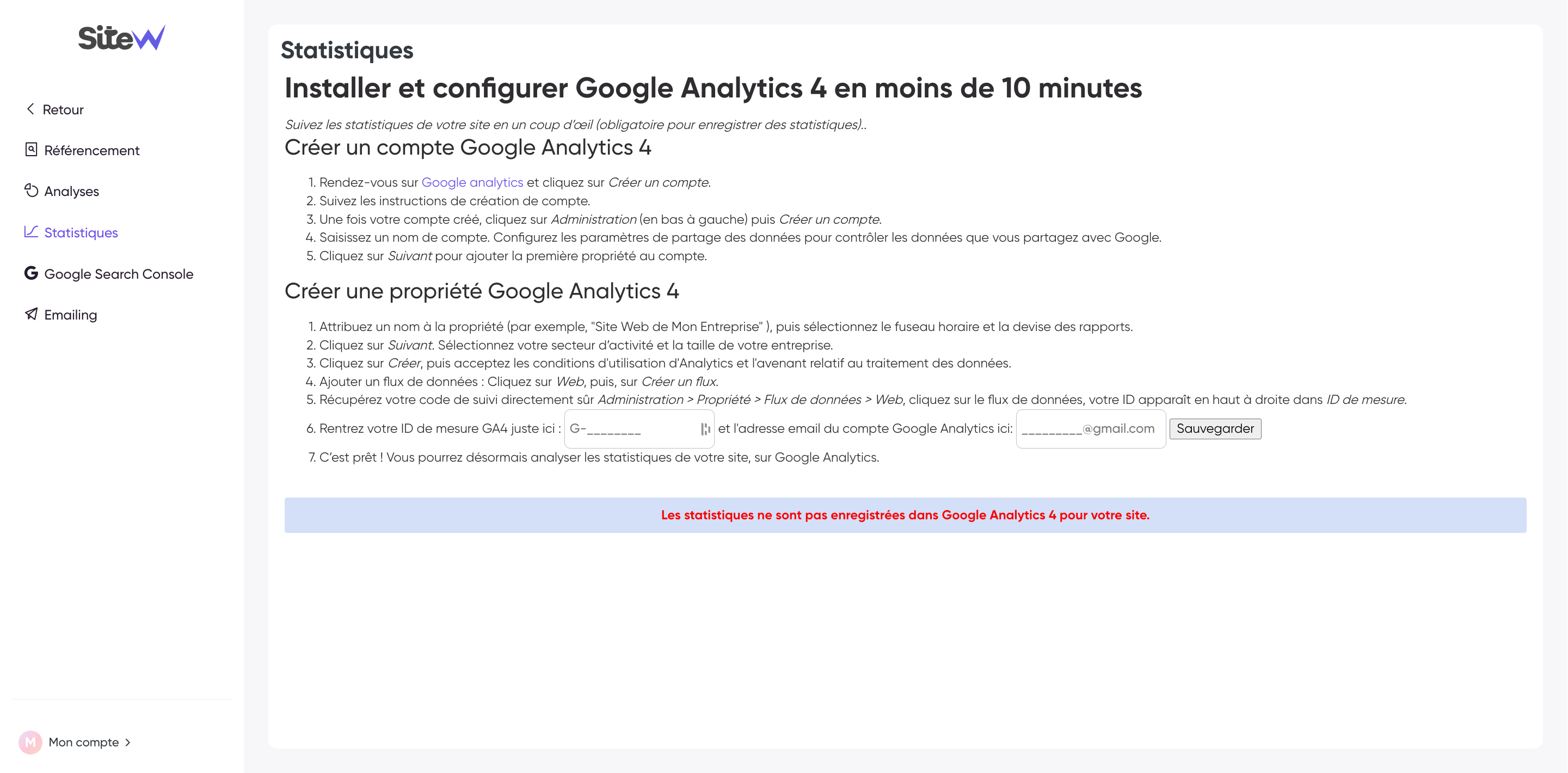
Task: Select the Analyses clock icon
Action: click(31, 191)
